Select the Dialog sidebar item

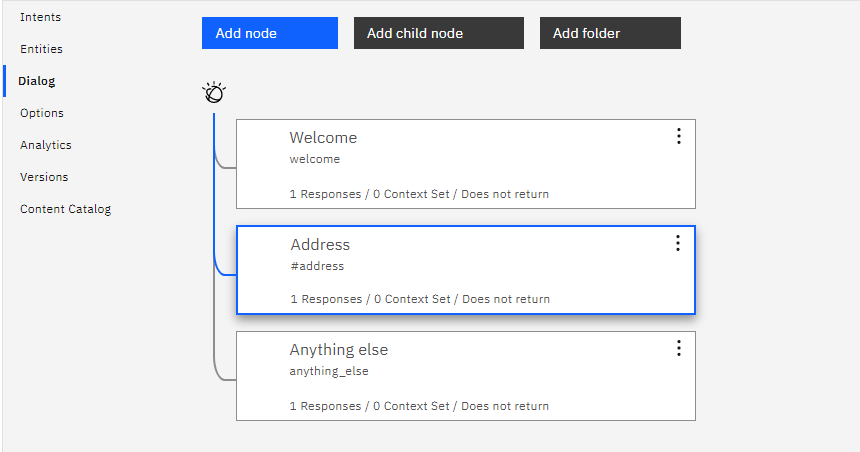pyautogui.click(x=37, y=81)
